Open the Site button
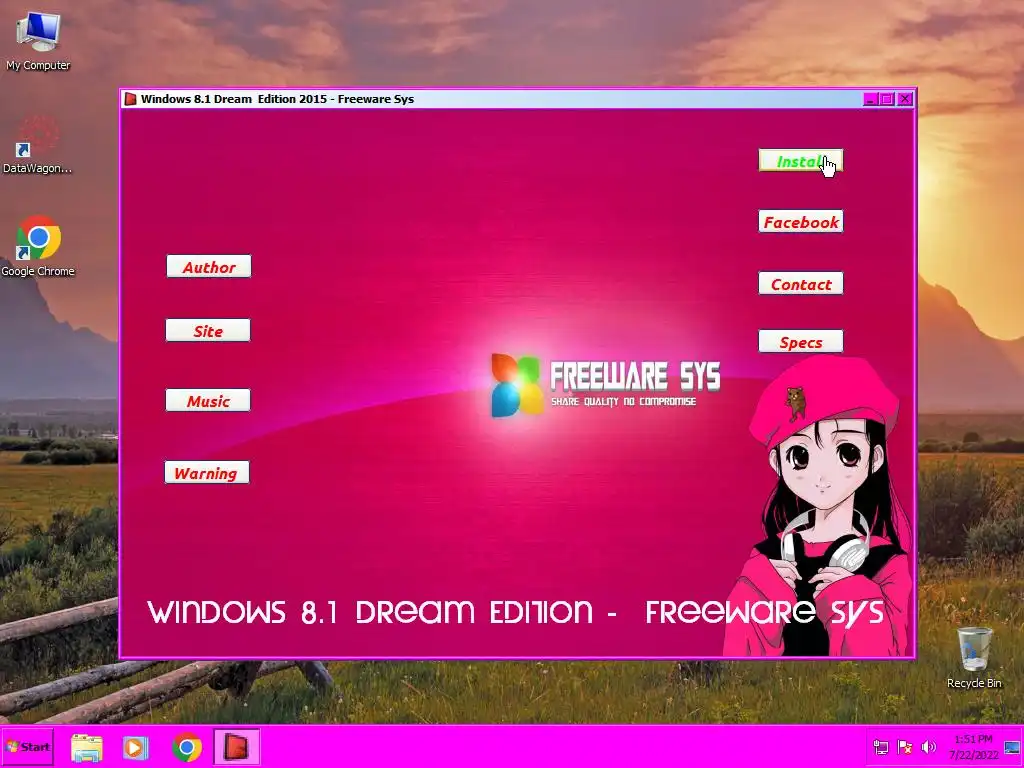This screenshot has width=1024, height=768. tap(208, 330)
